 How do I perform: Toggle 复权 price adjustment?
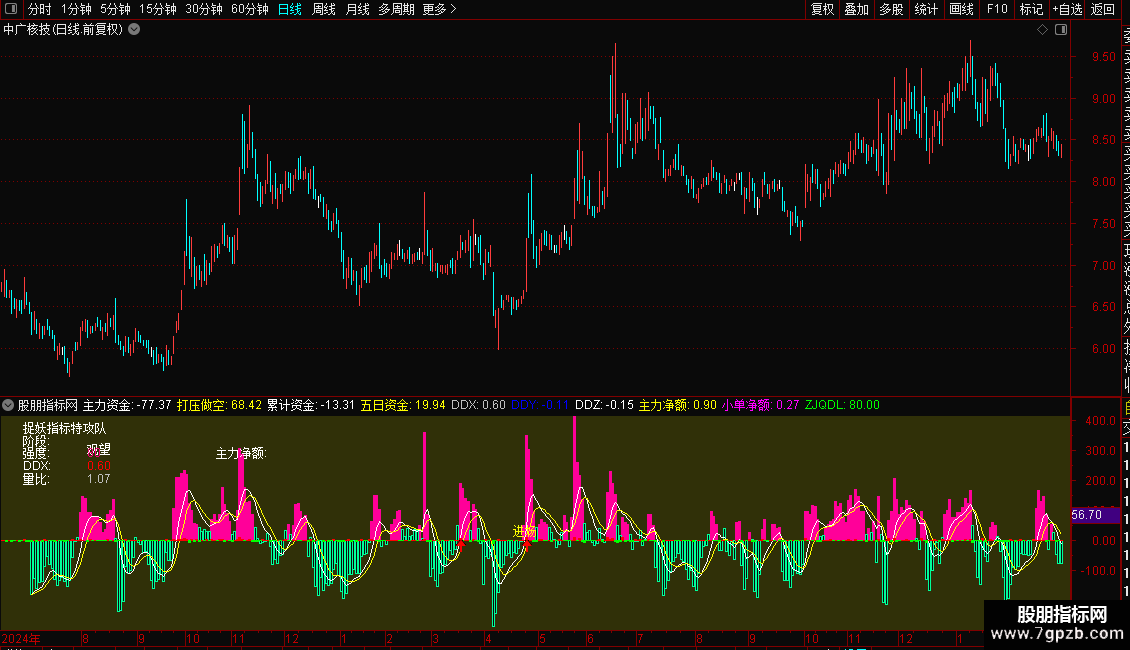click(x=822, y=10)
